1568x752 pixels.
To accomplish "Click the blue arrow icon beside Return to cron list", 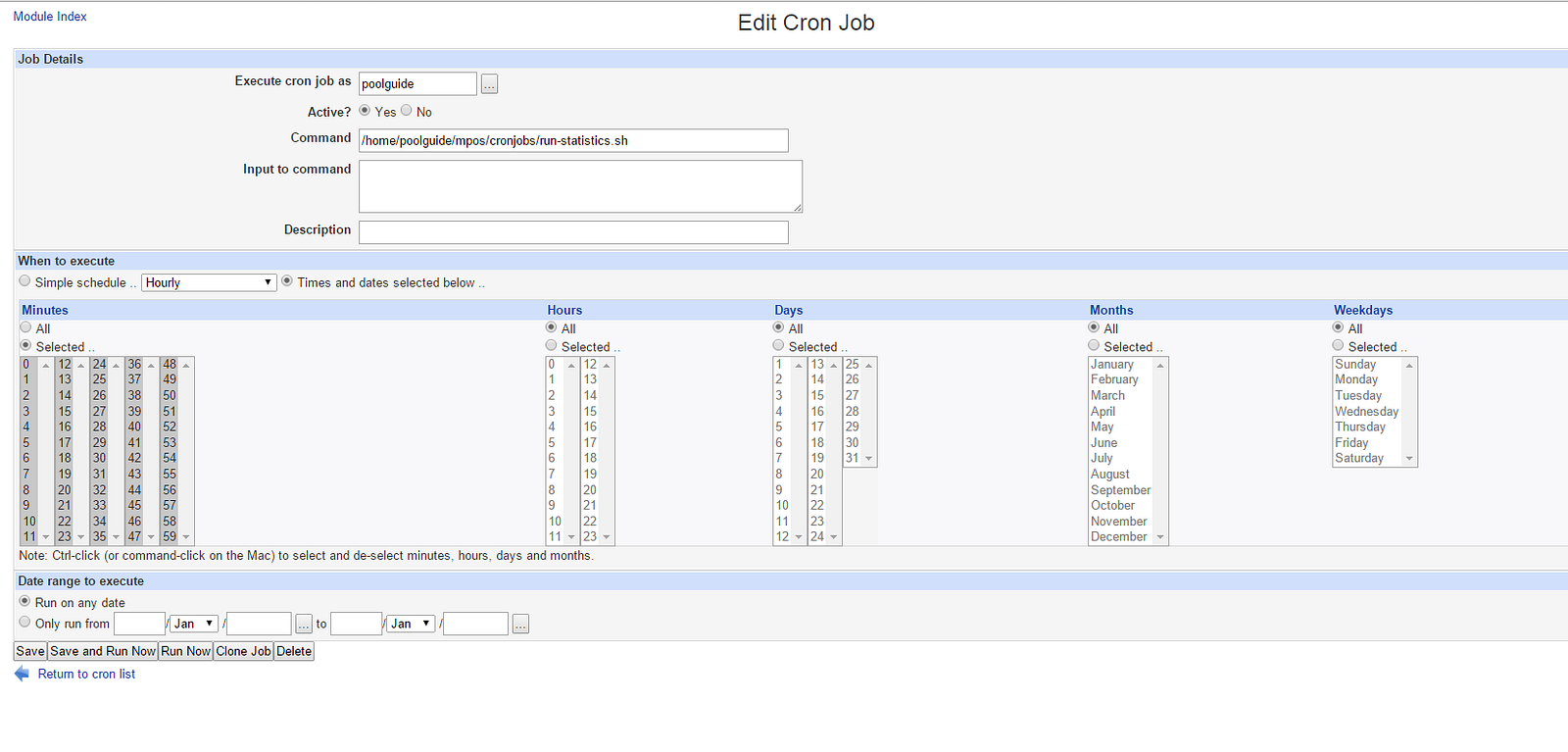I will 22,674.
